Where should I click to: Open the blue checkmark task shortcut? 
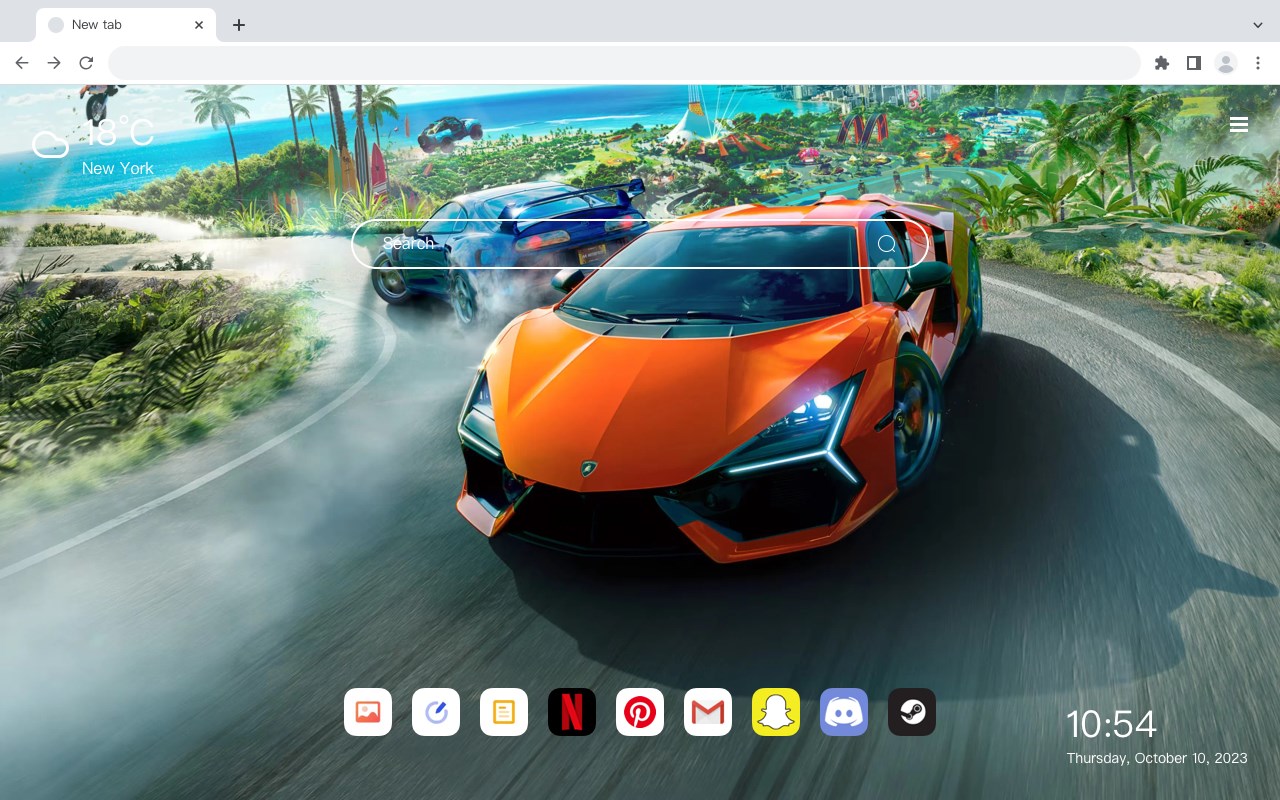click(436, 712)
